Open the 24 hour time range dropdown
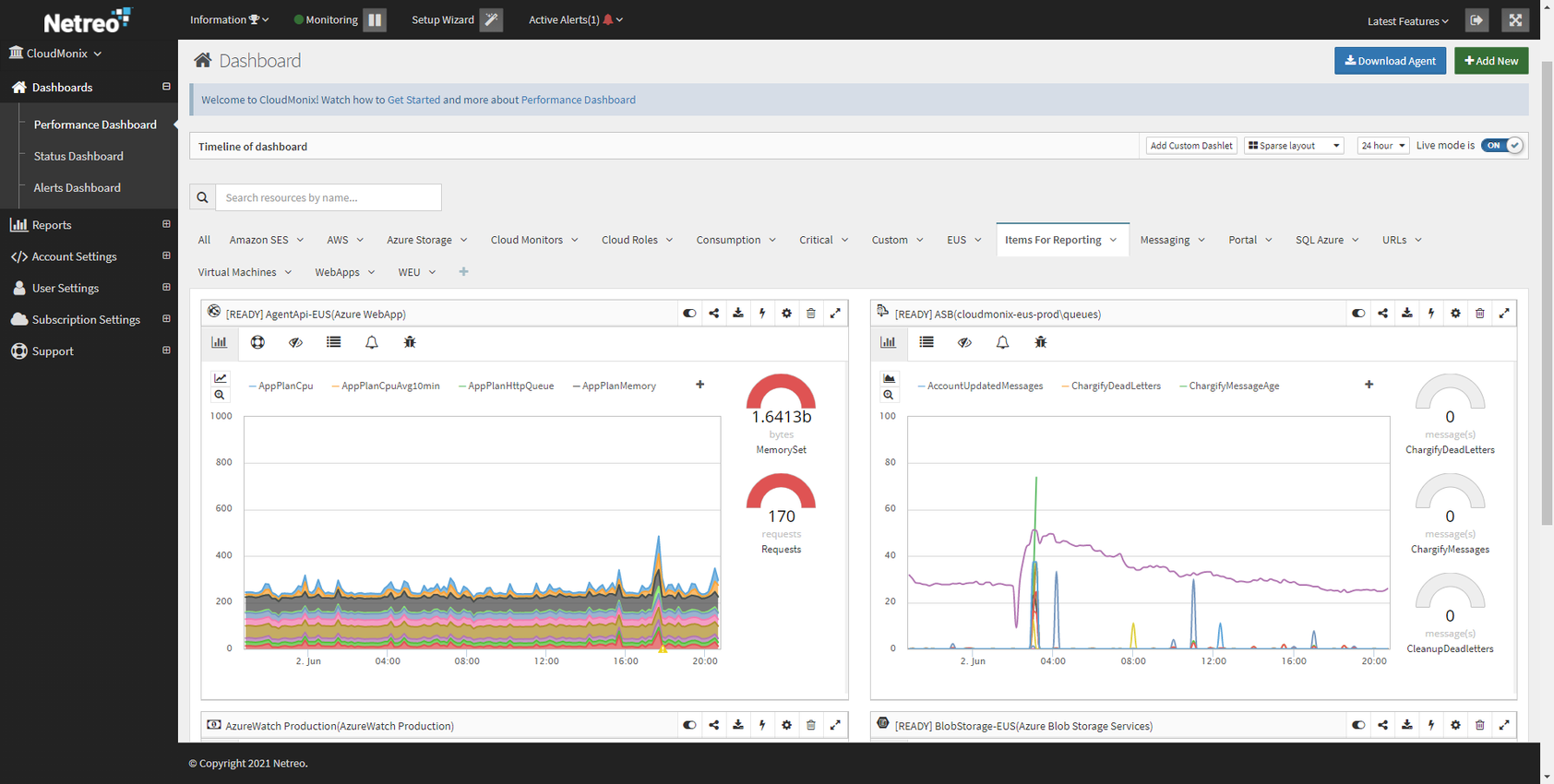The image size is (1554, 784). point(1382,146)
